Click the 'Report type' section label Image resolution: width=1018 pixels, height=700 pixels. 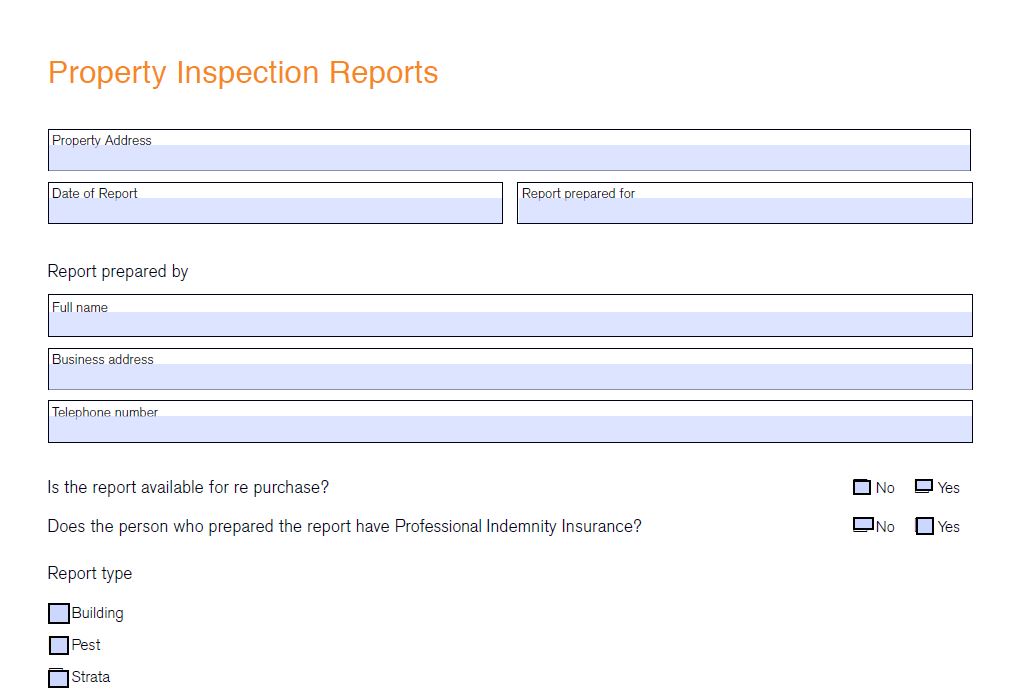tap(90, 573)
